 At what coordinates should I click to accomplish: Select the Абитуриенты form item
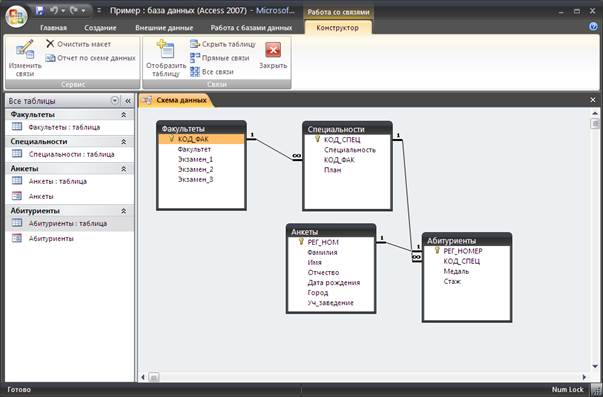(70, 239)
